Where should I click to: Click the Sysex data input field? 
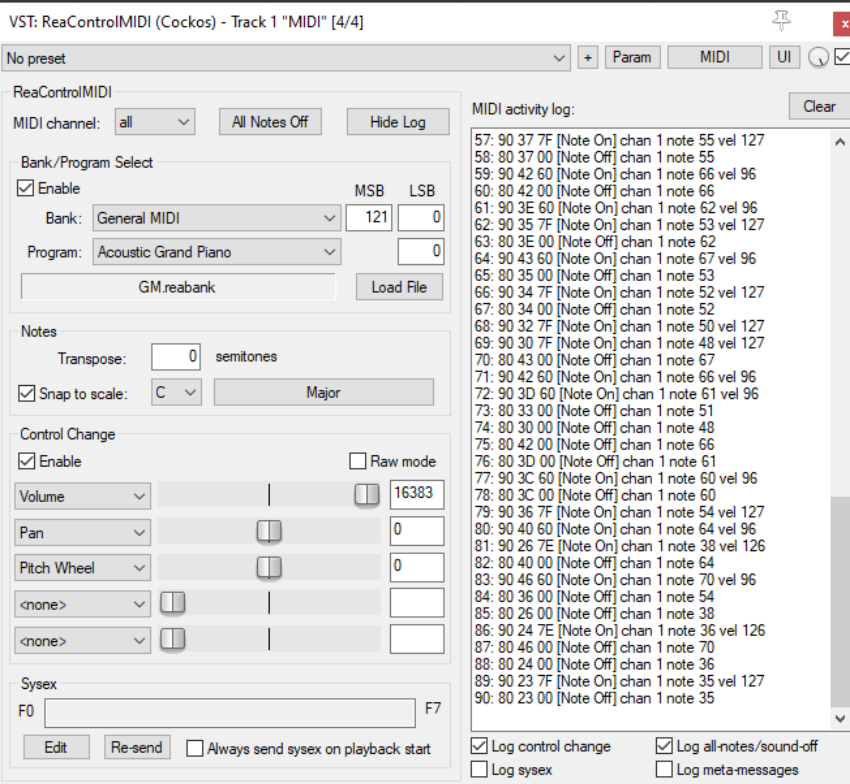pyautogui.click(x=230, y=713)
